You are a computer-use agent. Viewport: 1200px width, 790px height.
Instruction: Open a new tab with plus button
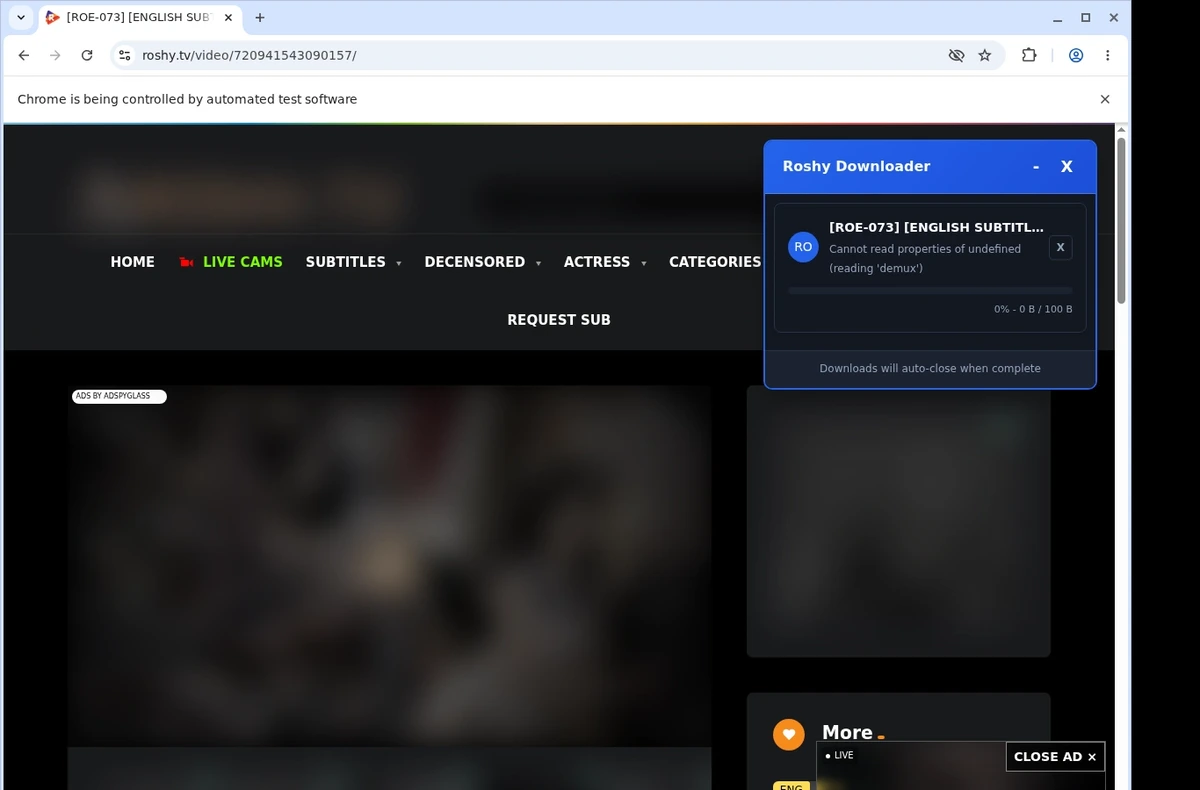[260, 18]
